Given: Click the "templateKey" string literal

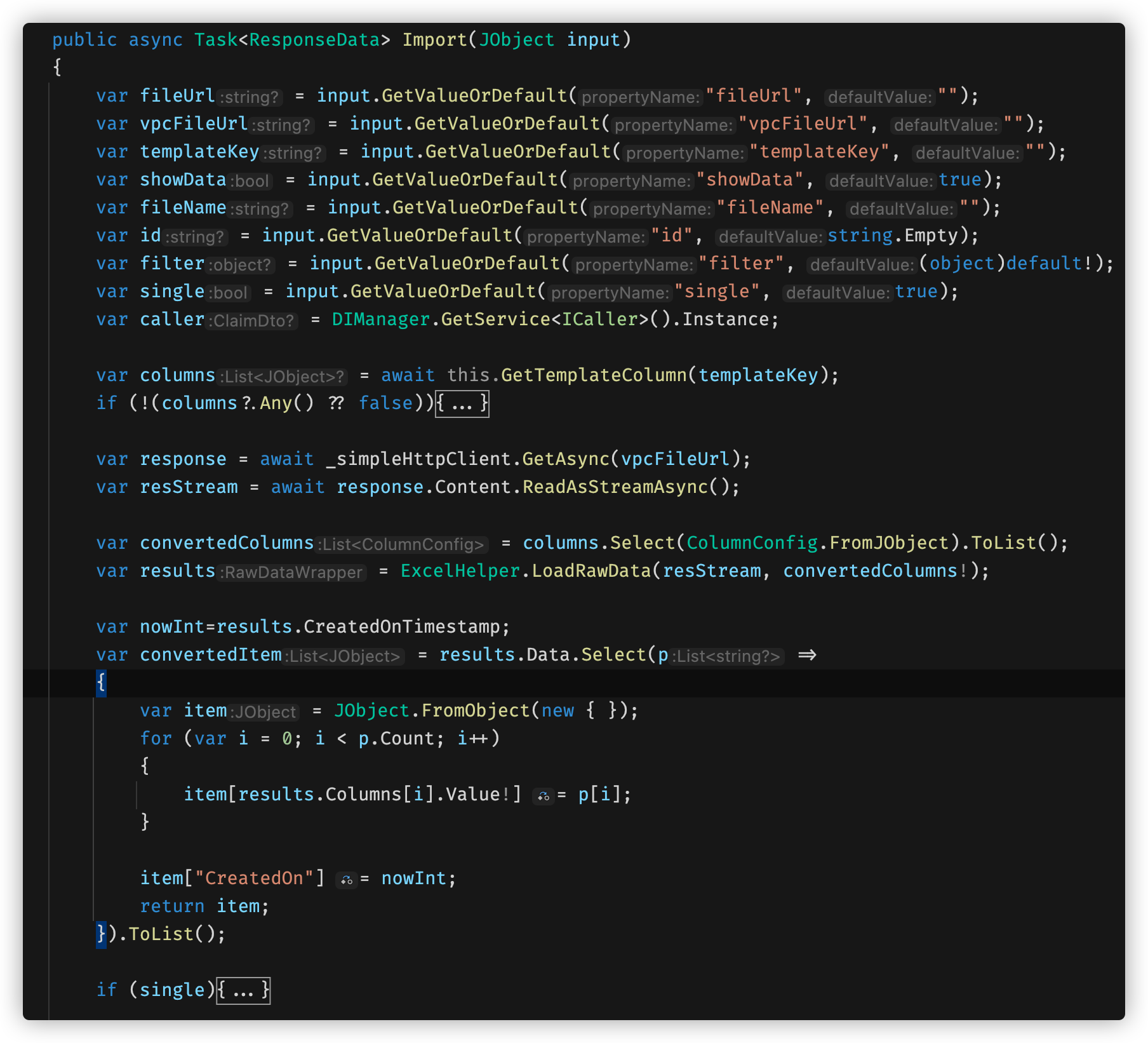Looking at the screenshot, I should point(820,151).
